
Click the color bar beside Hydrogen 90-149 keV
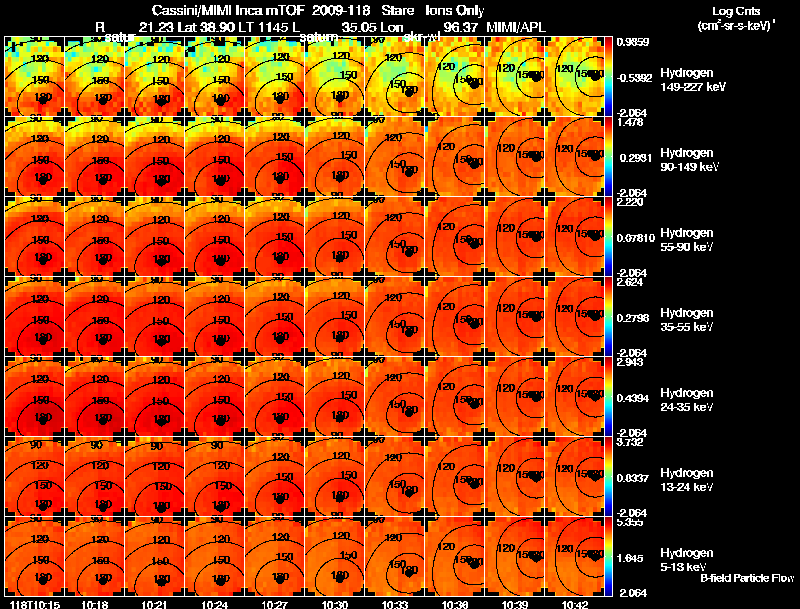click(608, 157)
